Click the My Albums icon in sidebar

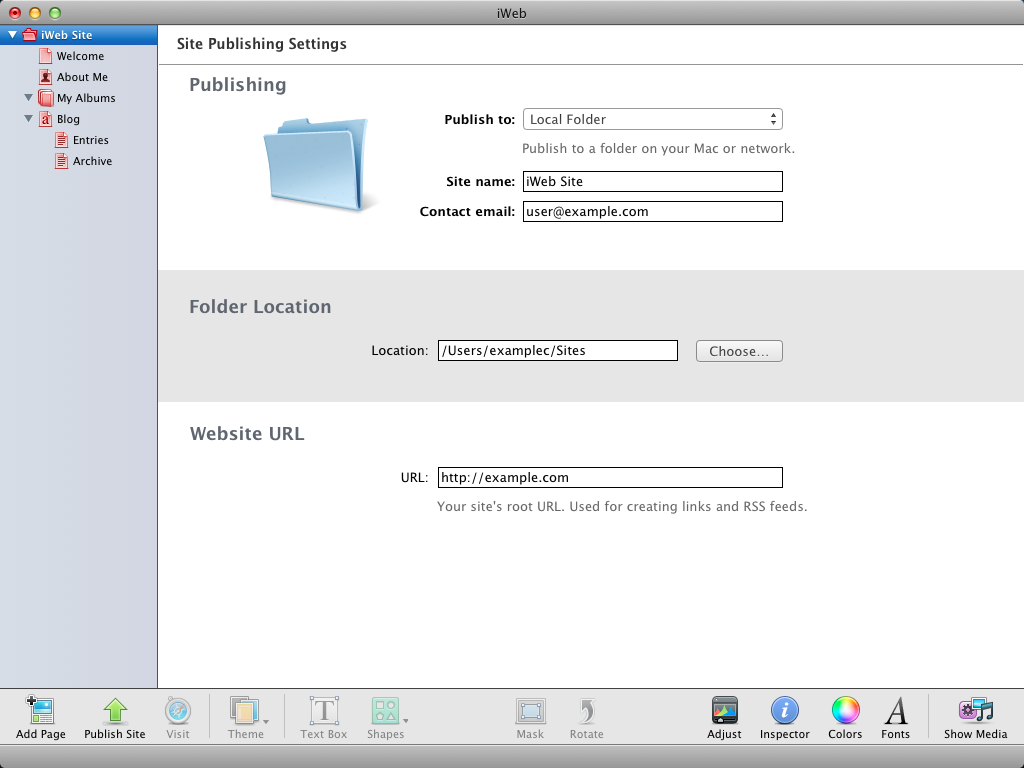(x=46, y=98)
